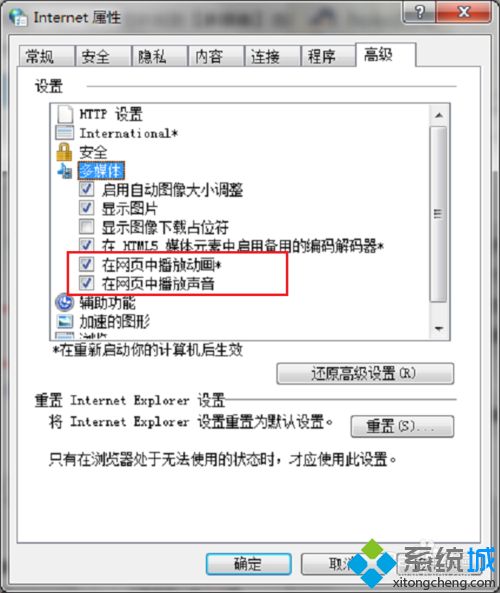Viewport: 500px width, 593px height.
Task: Click the 加速的图形 graphics icon
Action: 65,321
